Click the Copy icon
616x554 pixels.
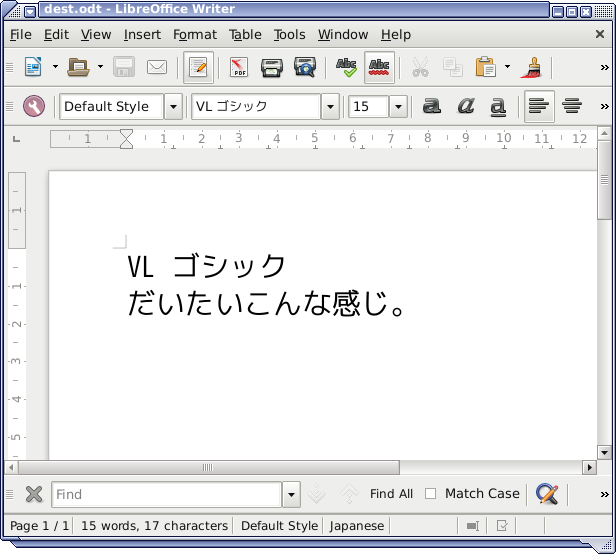453,67
